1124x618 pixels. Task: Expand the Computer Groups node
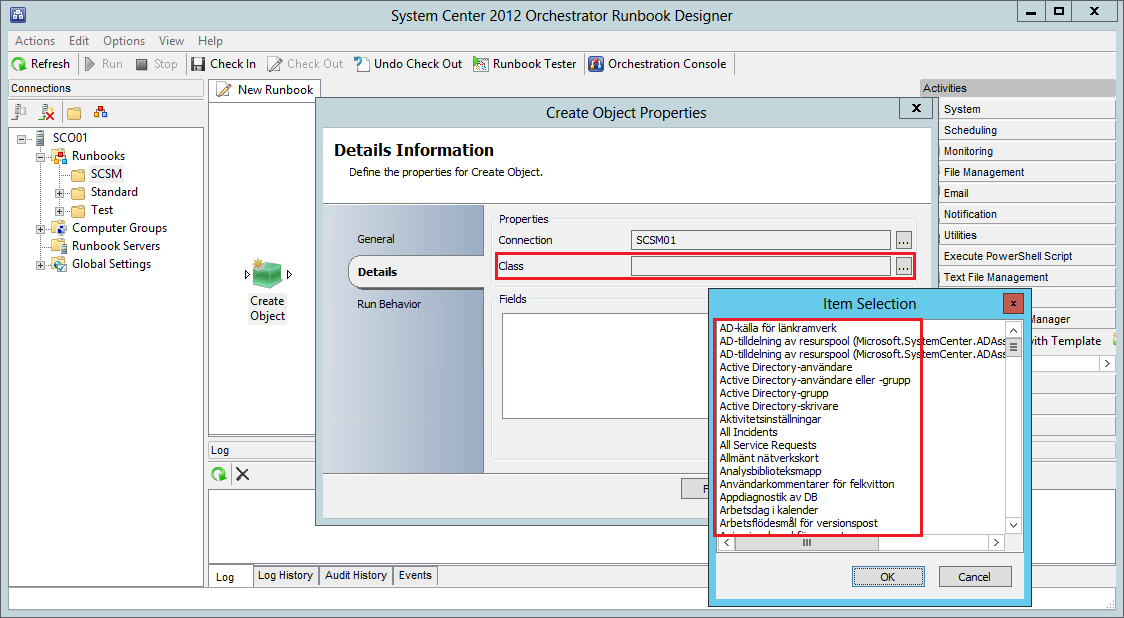point(41,229)
